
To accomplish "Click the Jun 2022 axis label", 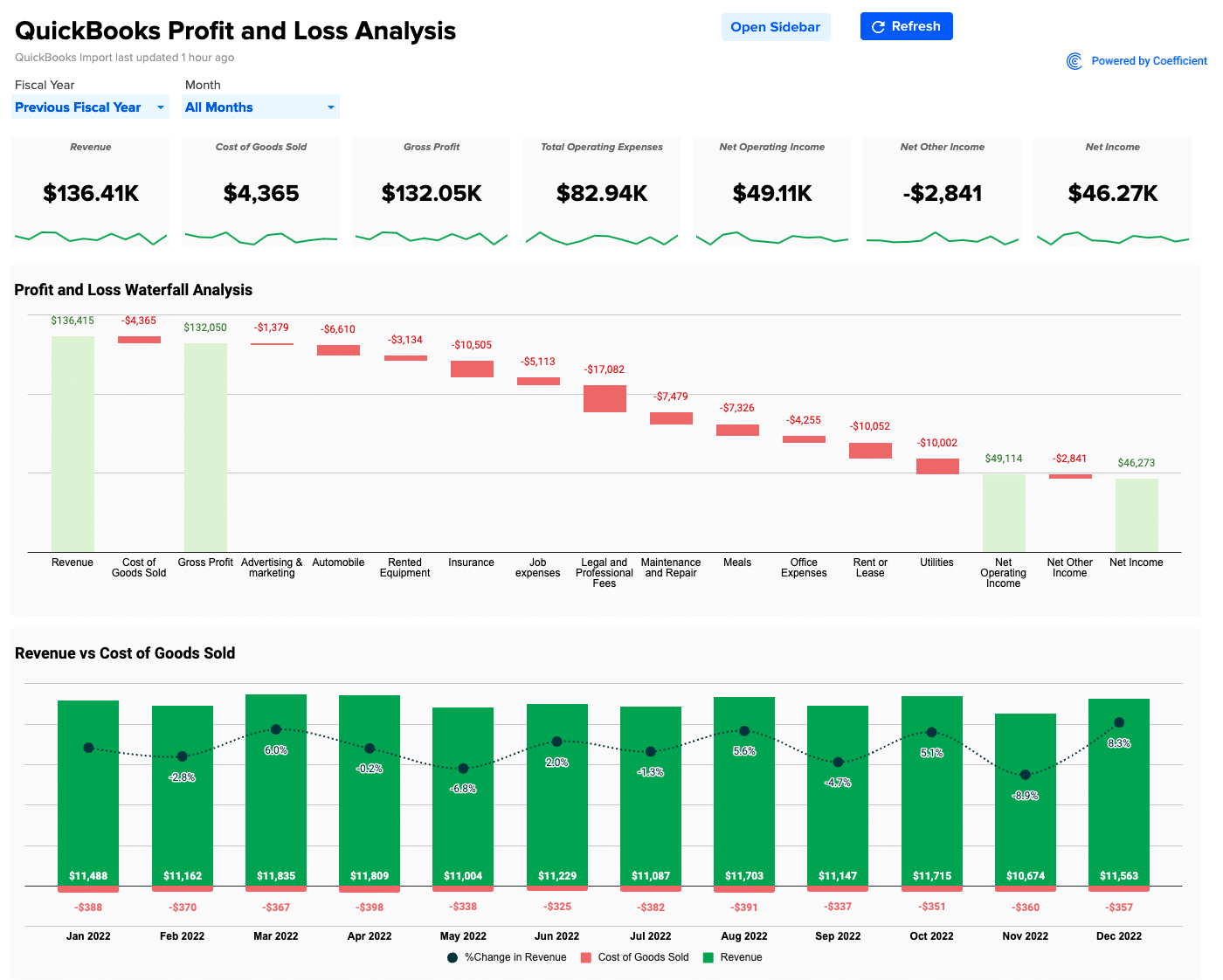I will (x=556, y=936).
